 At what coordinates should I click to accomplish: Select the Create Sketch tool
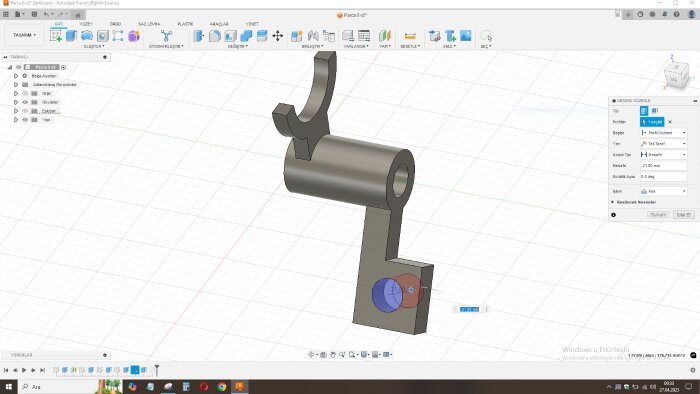coord(56,36)
